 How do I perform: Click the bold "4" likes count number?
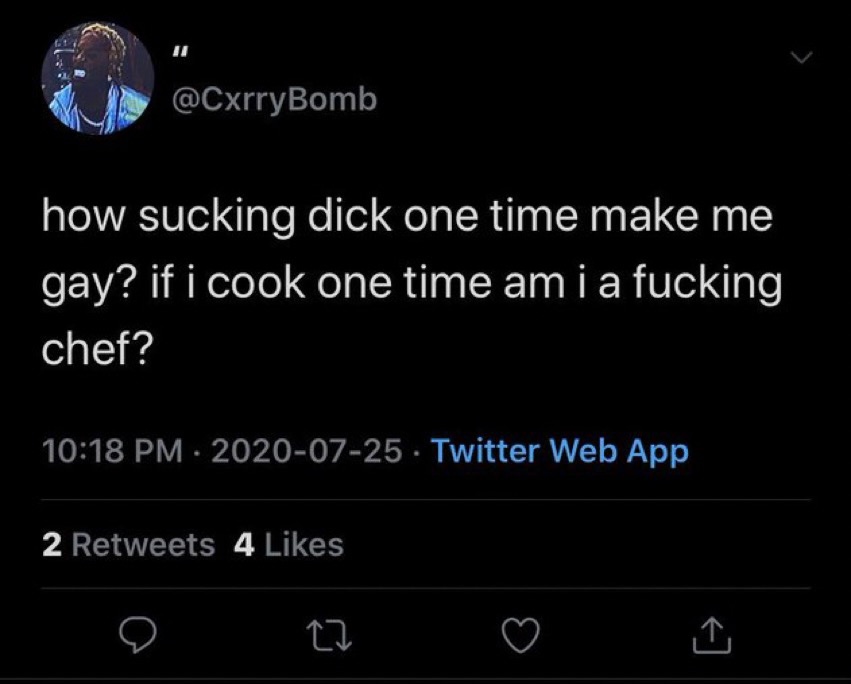pyautogui.click(x=240, y=544)
